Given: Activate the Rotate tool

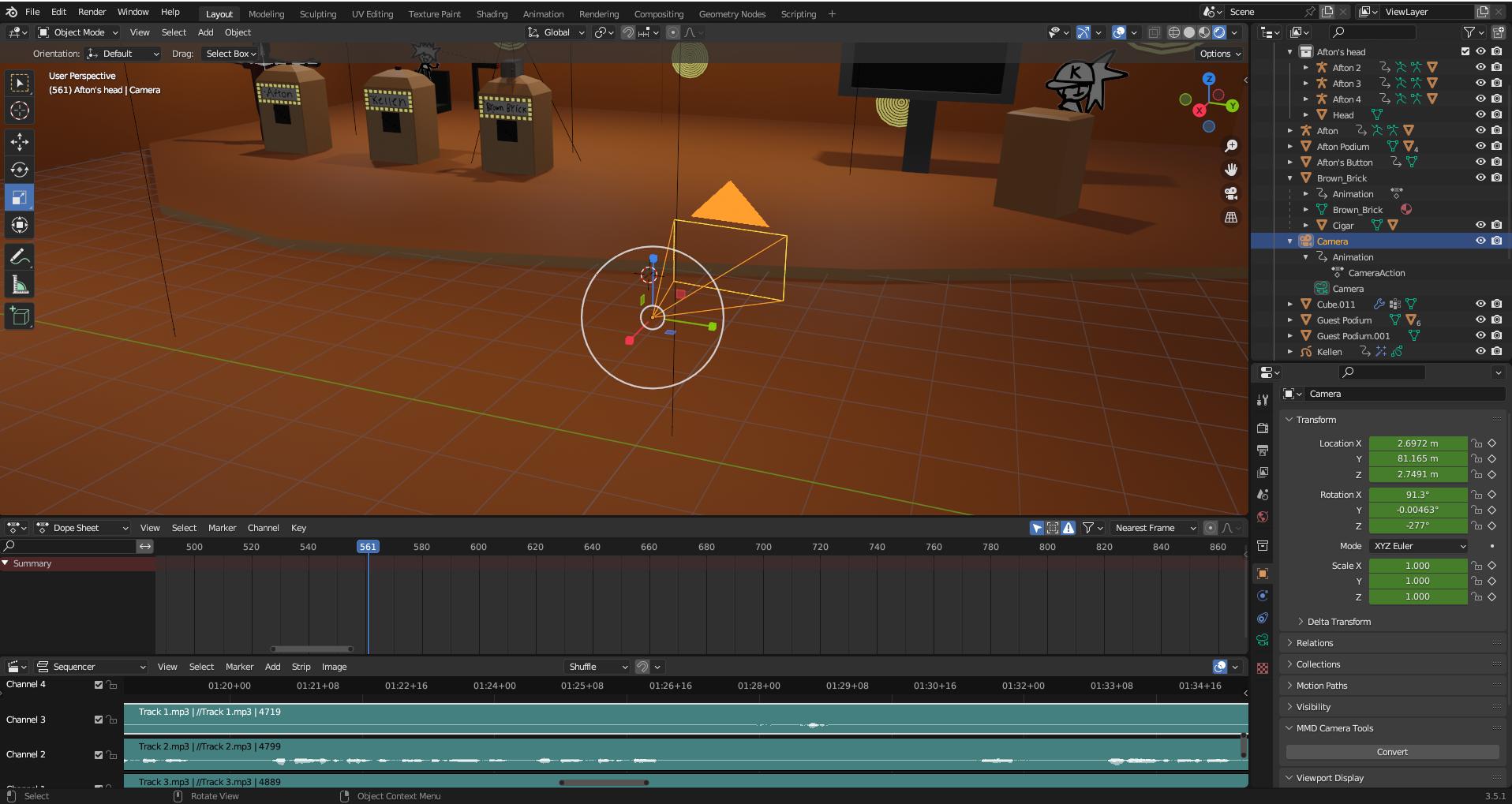Looking at the screenshot, I should point(20,170).
